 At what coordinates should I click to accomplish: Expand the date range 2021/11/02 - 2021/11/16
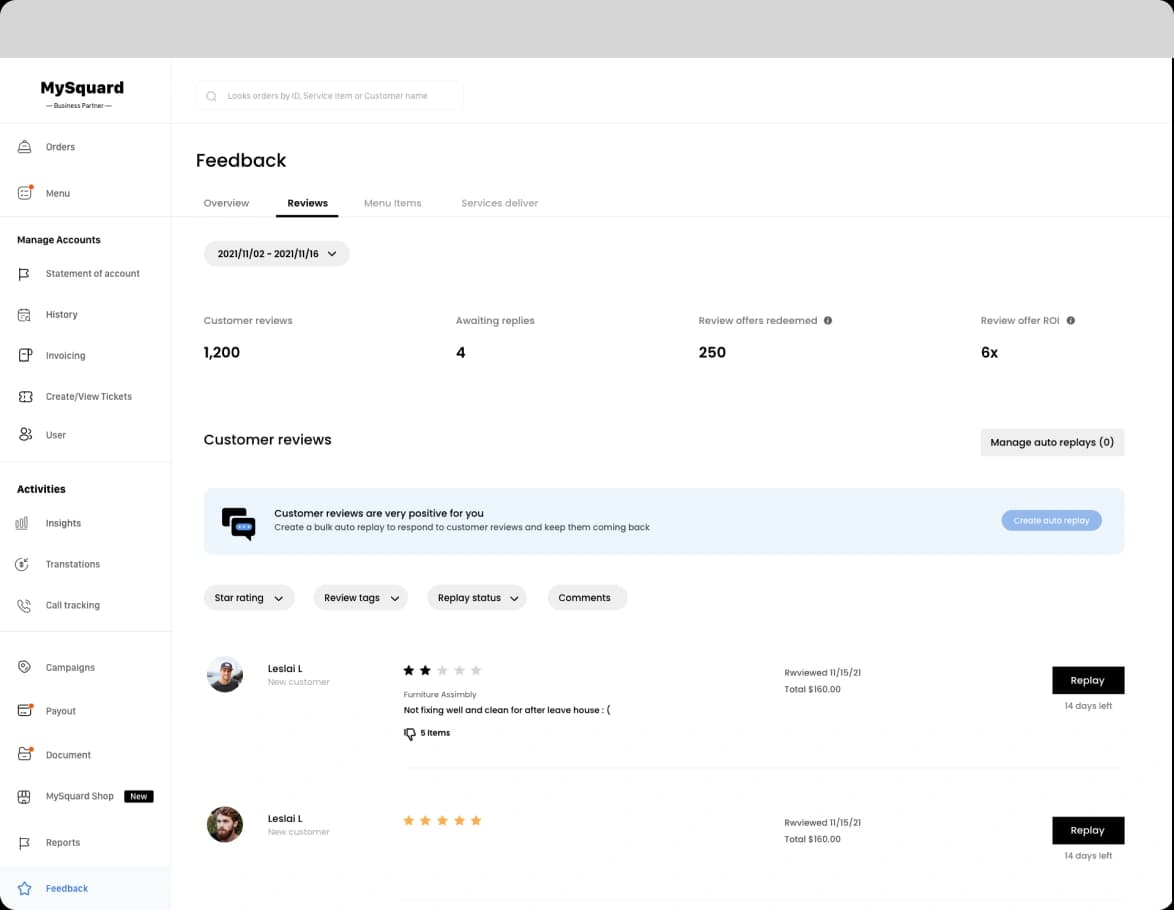coord(276,253)
